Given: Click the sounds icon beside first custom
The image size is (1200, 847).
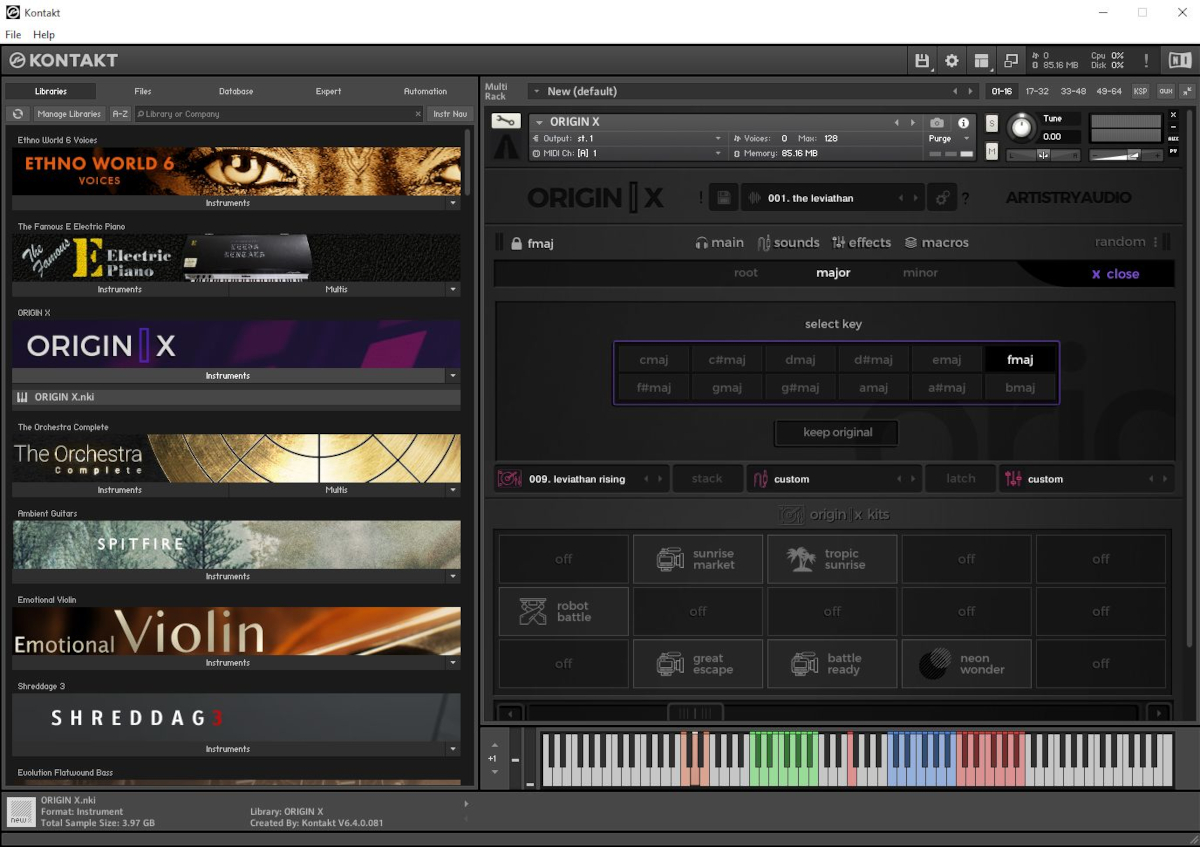Looking at the screenshot, I should pos(760,479).
